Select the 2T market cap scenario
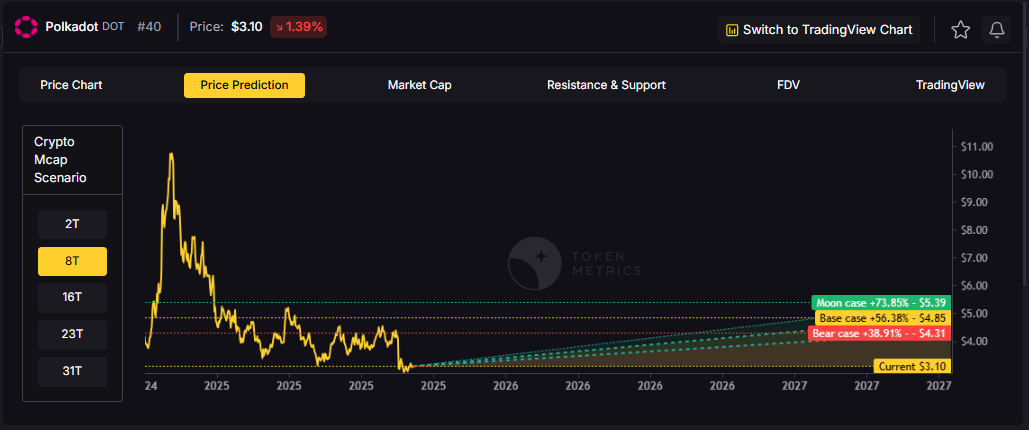The image size is (1029, 430). tap(72, 225)
